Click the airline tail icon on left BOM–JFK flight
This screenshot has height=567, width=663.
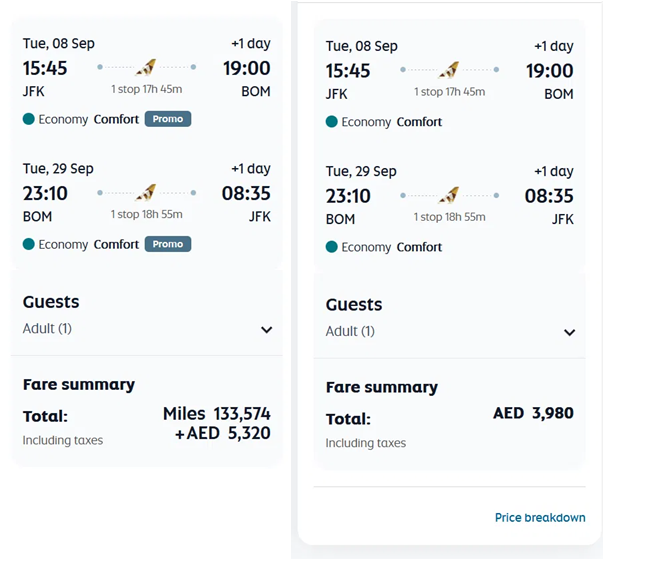click(x=146, y=192)
